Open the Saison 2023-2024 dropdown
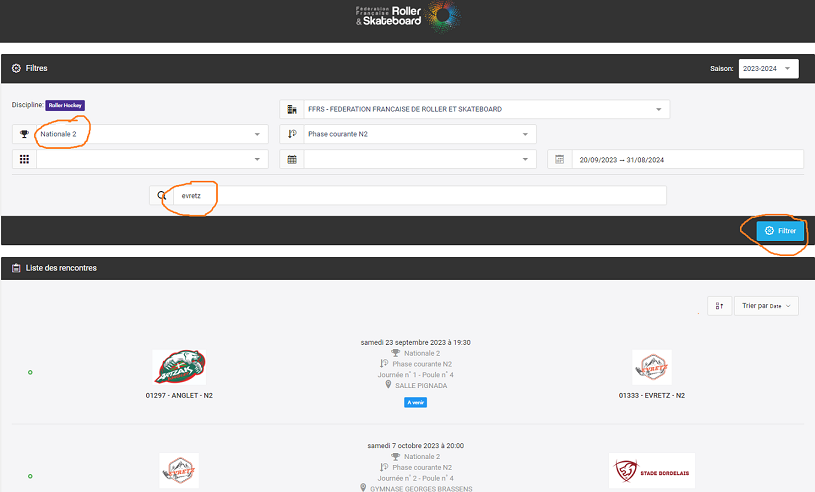The image size is (815, 492). (768, 69)
